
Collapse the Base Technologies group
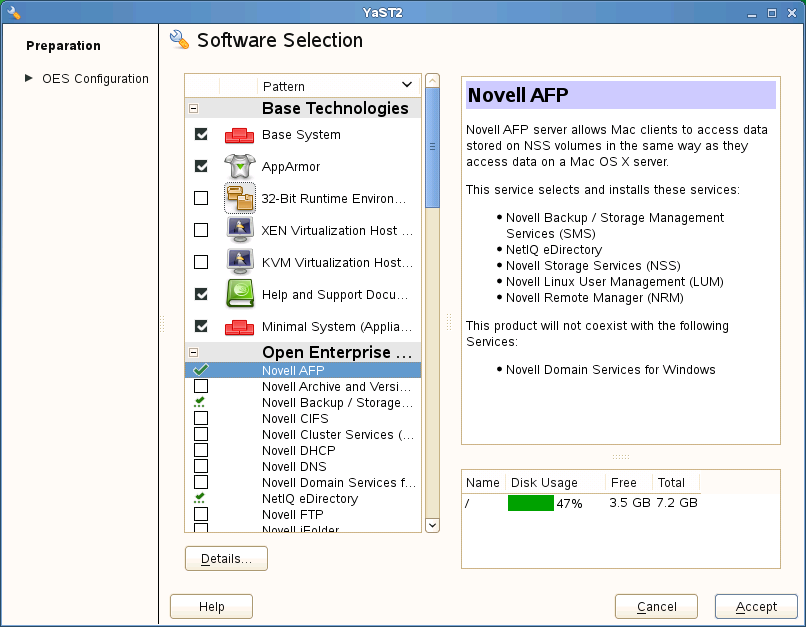click(x=193, y=109)
